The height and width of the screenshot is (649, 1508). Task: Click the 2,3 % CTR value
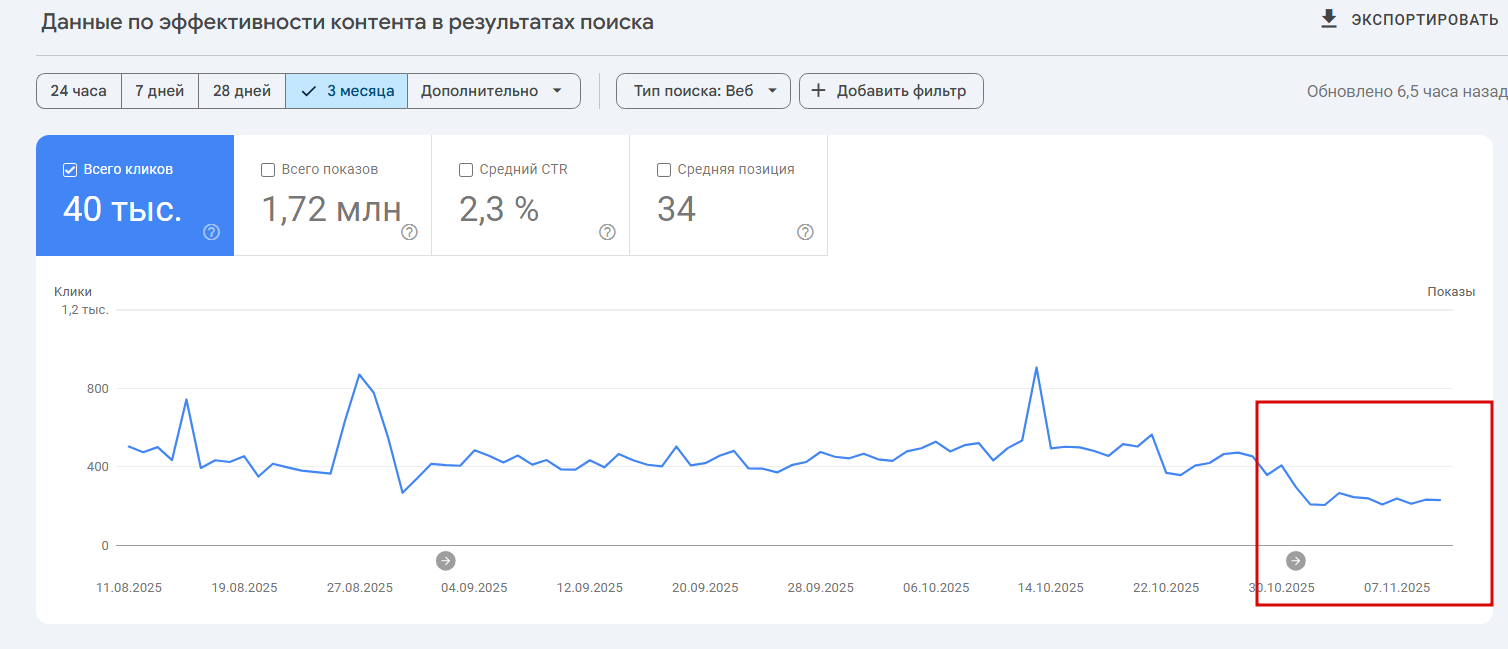click(499, 209)
